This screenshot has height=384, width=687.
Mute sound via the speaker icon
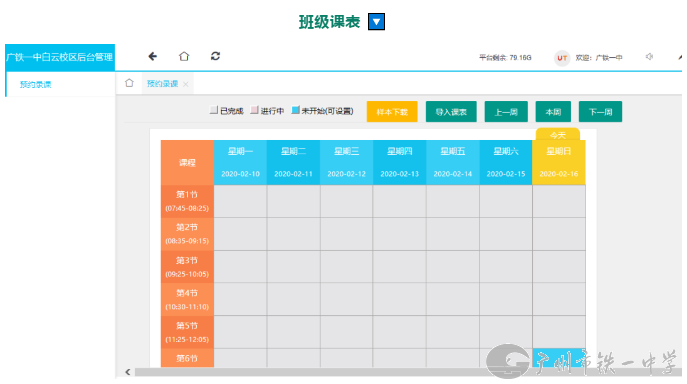coord(649,57)
